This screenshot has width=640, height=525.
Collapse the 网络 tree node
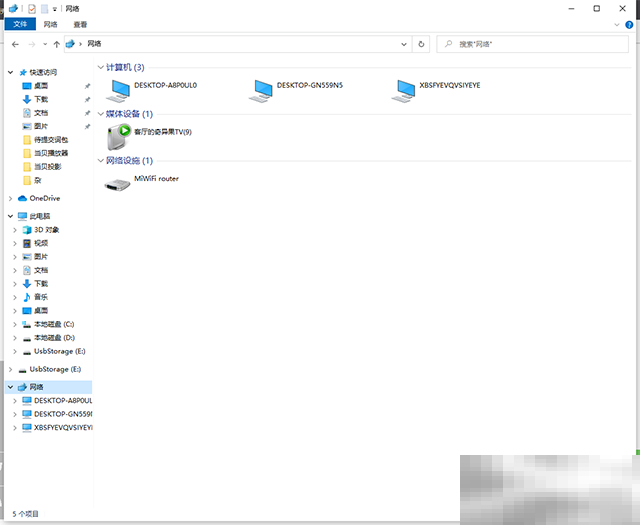tap(11, 387)
